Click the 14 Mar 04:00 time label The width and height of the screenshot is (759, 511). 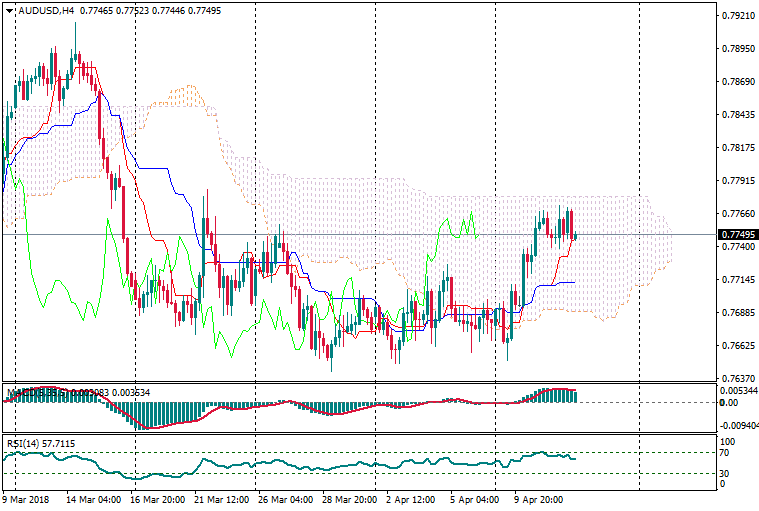pos(94,498)
